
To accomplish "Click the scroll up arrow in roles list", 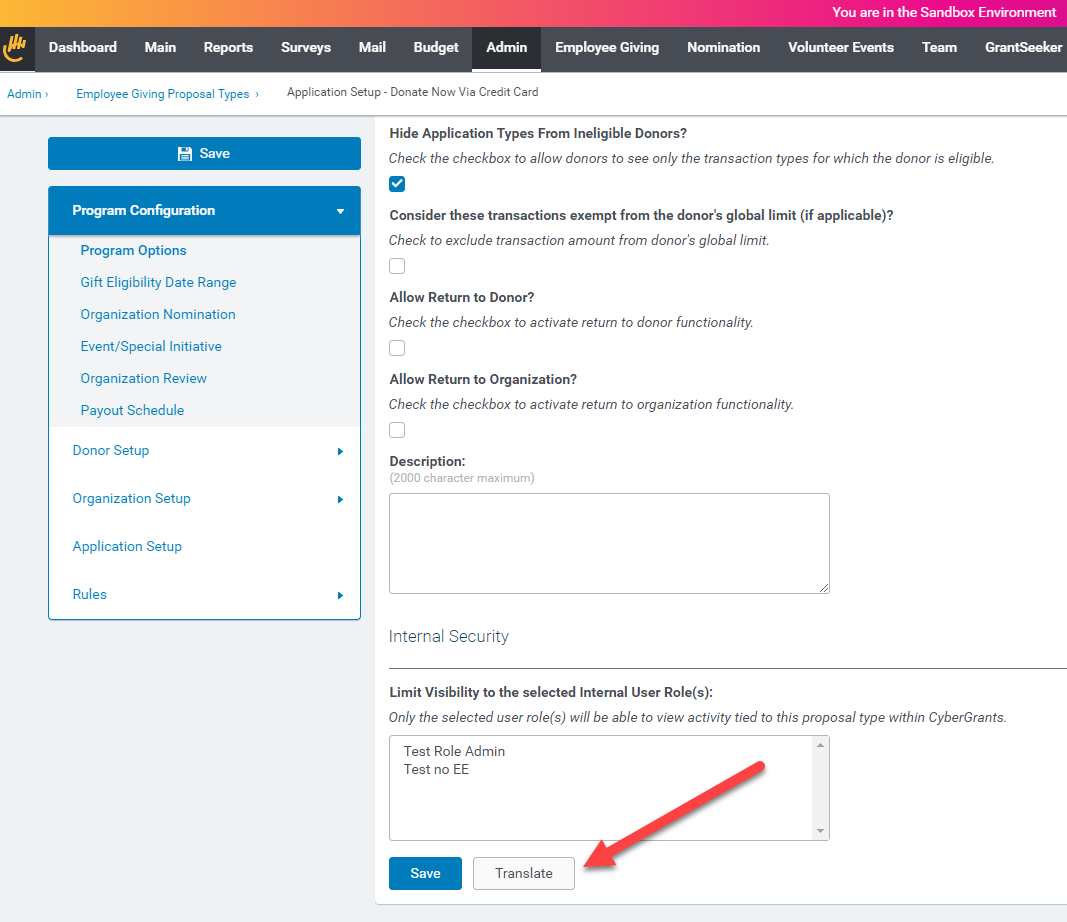I will coord(821,745).
